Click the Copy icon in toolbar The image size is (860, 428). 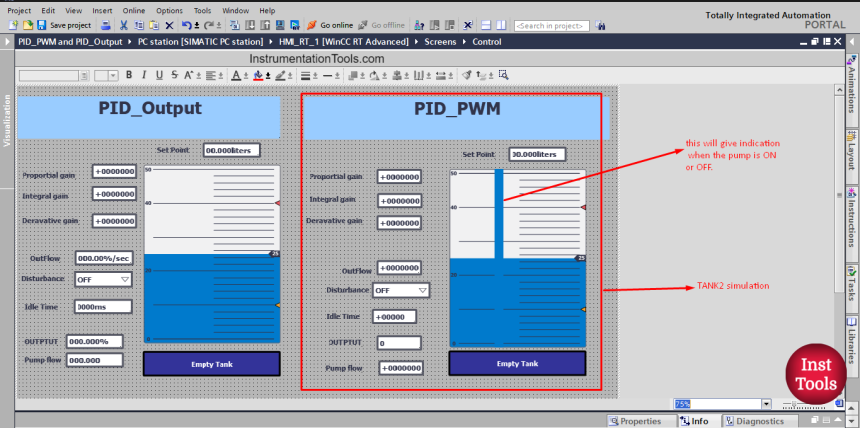[x=139, y=25]
